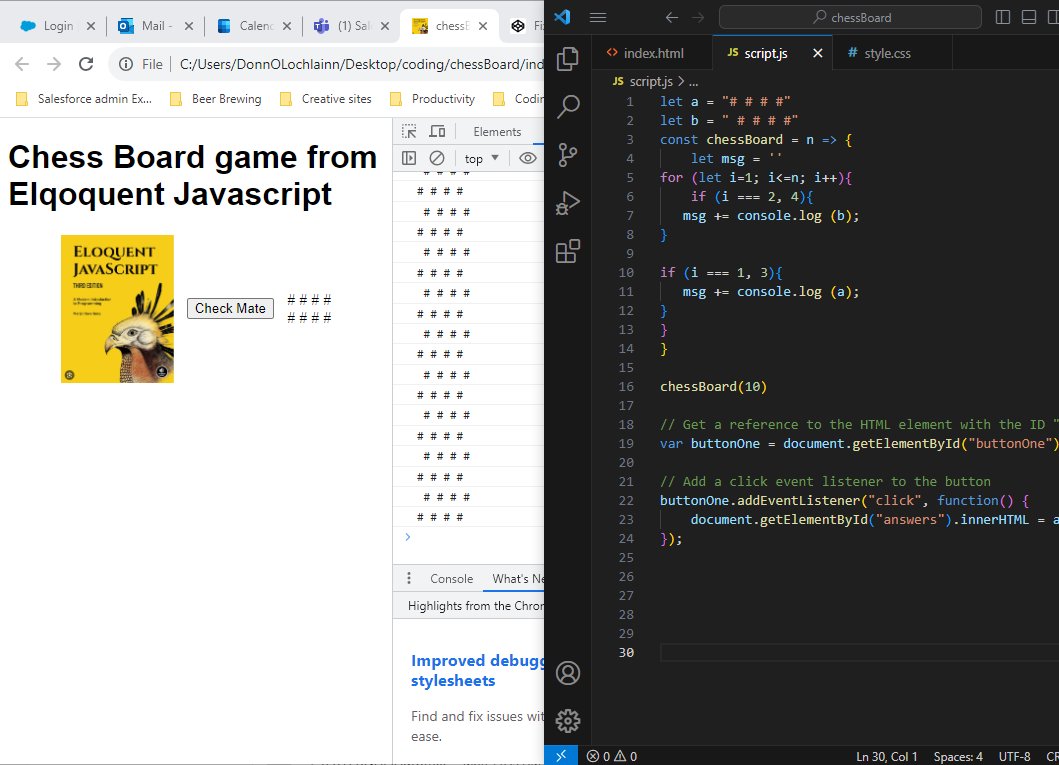Open Creative sites bookmark folder
The width and height of the screenshot is (1059, 765).
[x=326, y=99]
